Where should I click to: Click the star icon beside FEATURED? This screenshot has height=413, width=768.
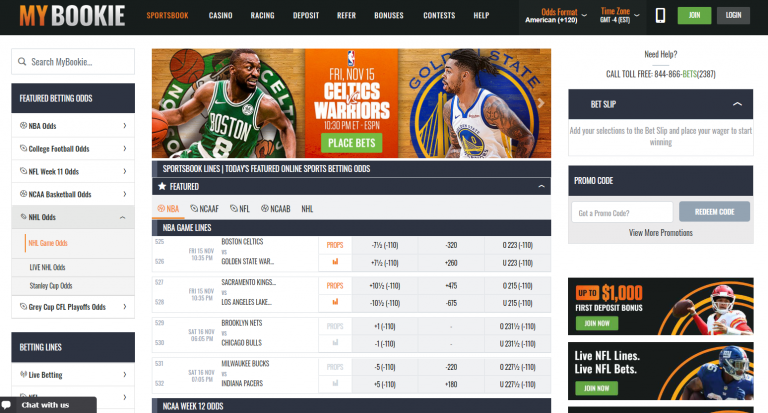(x=162, y=186)
